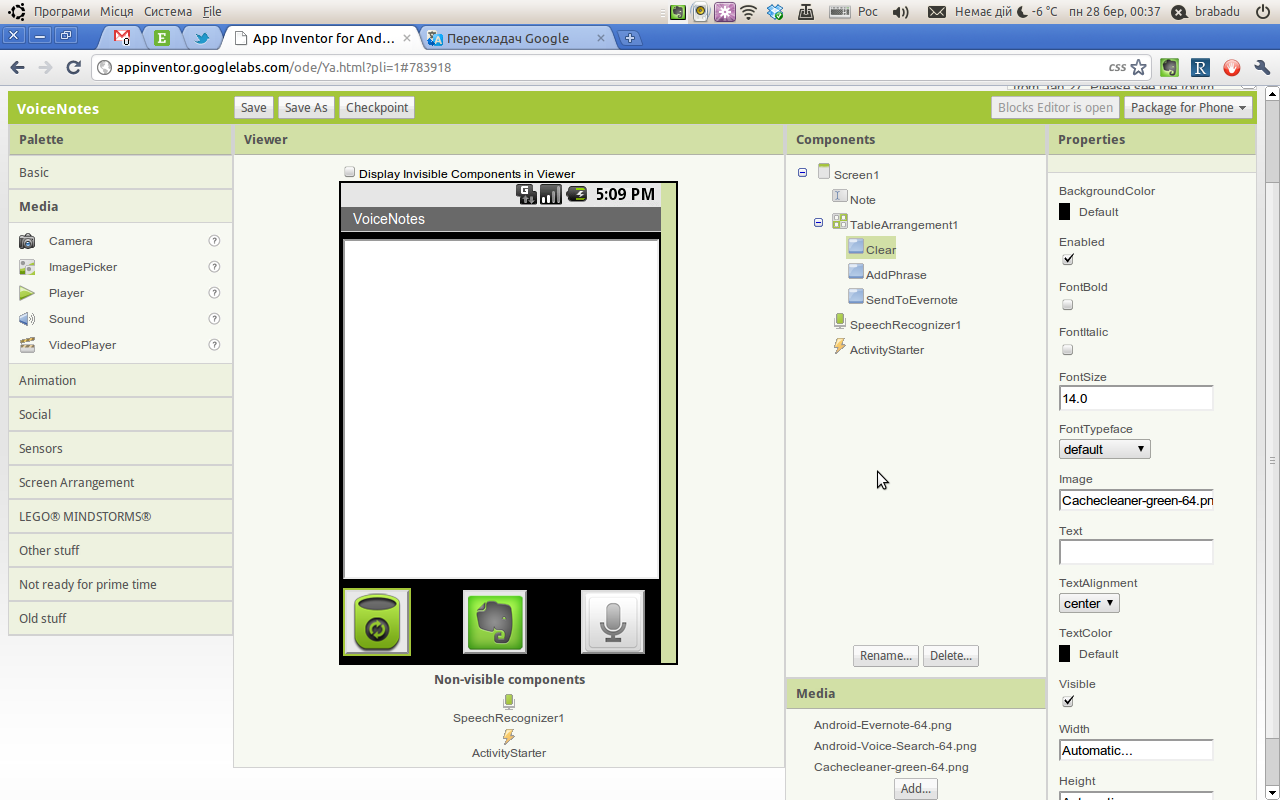Check Display Invisible Components in Viewer

pyautogui.click(x=349, y=172)
